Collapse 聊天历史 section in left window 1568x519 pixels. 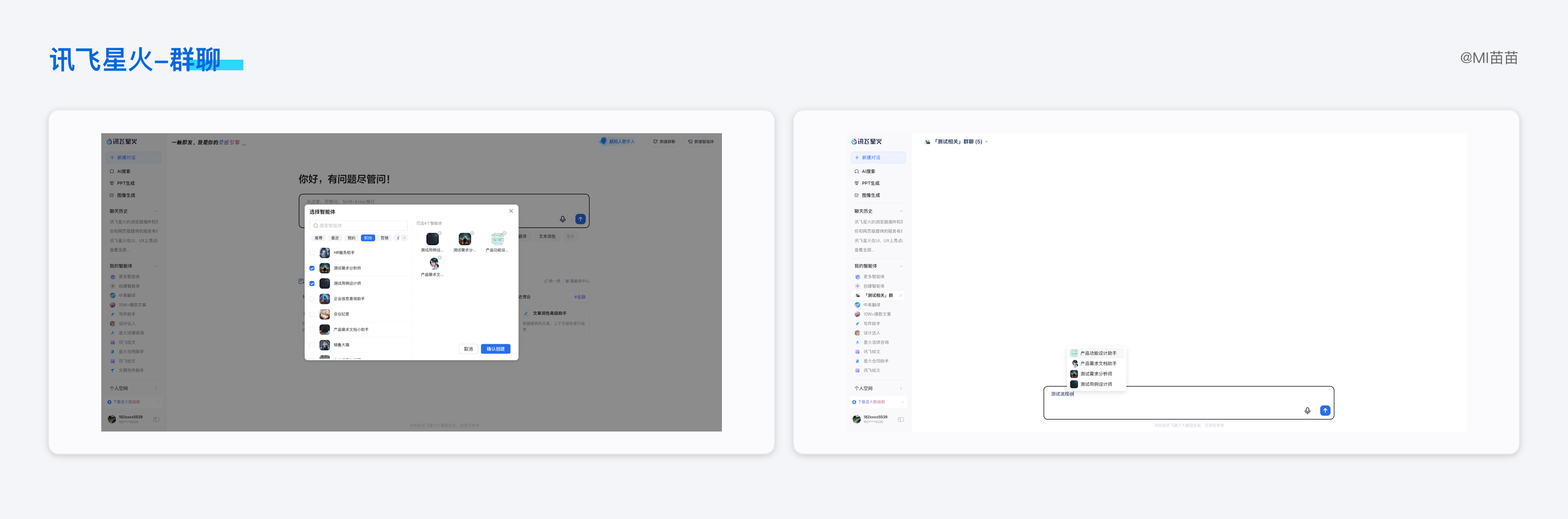click(x=156, y=211)
